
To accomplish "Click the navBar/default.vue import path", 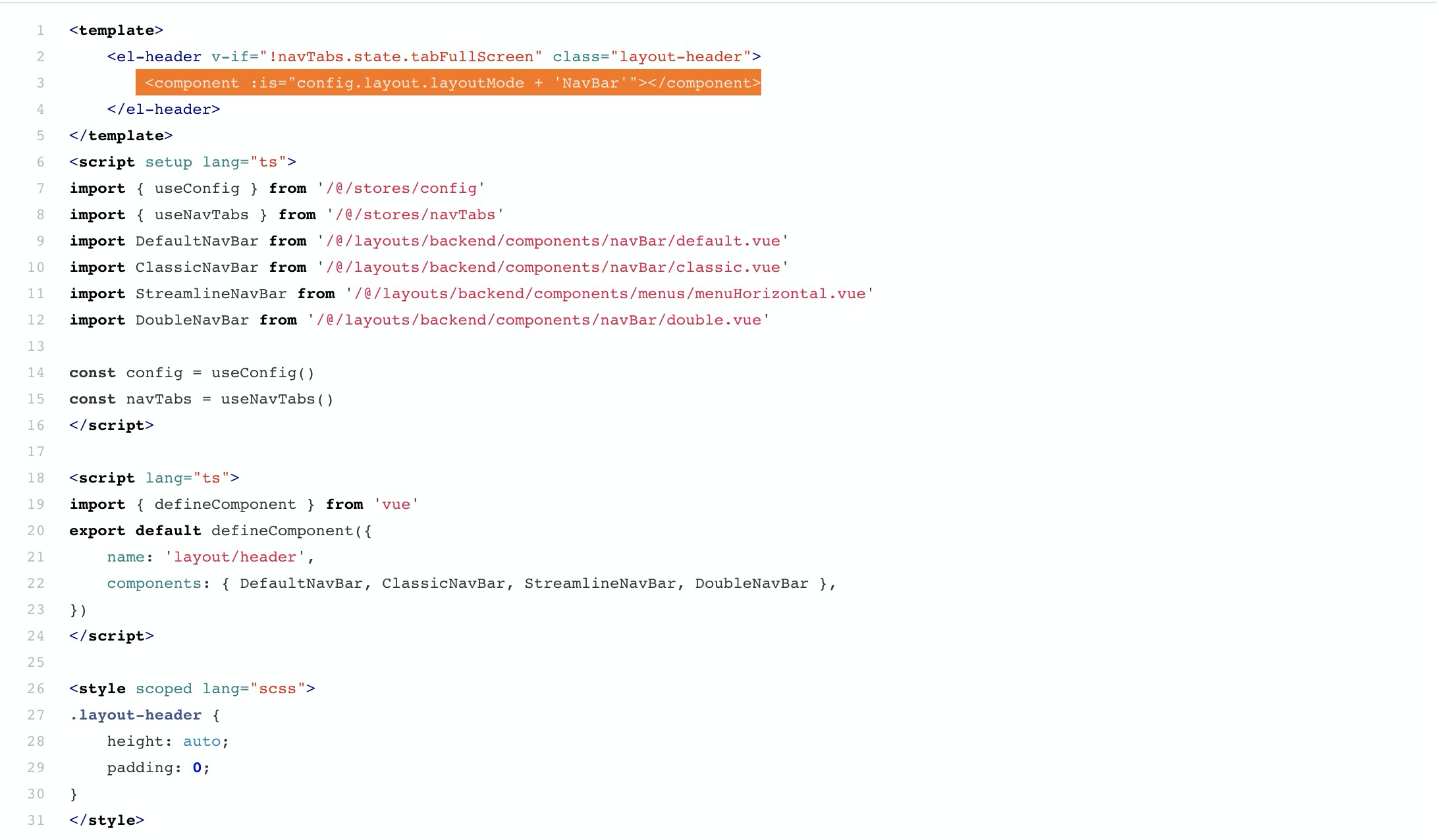I will 553,241.
